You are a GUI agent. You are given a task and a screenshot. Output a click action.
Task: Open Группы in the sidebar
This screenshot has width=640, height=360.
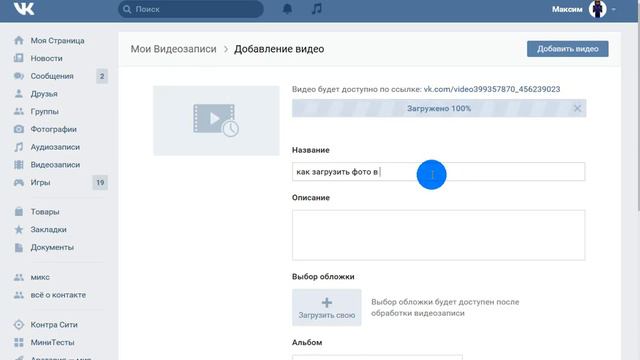[44, 111]
